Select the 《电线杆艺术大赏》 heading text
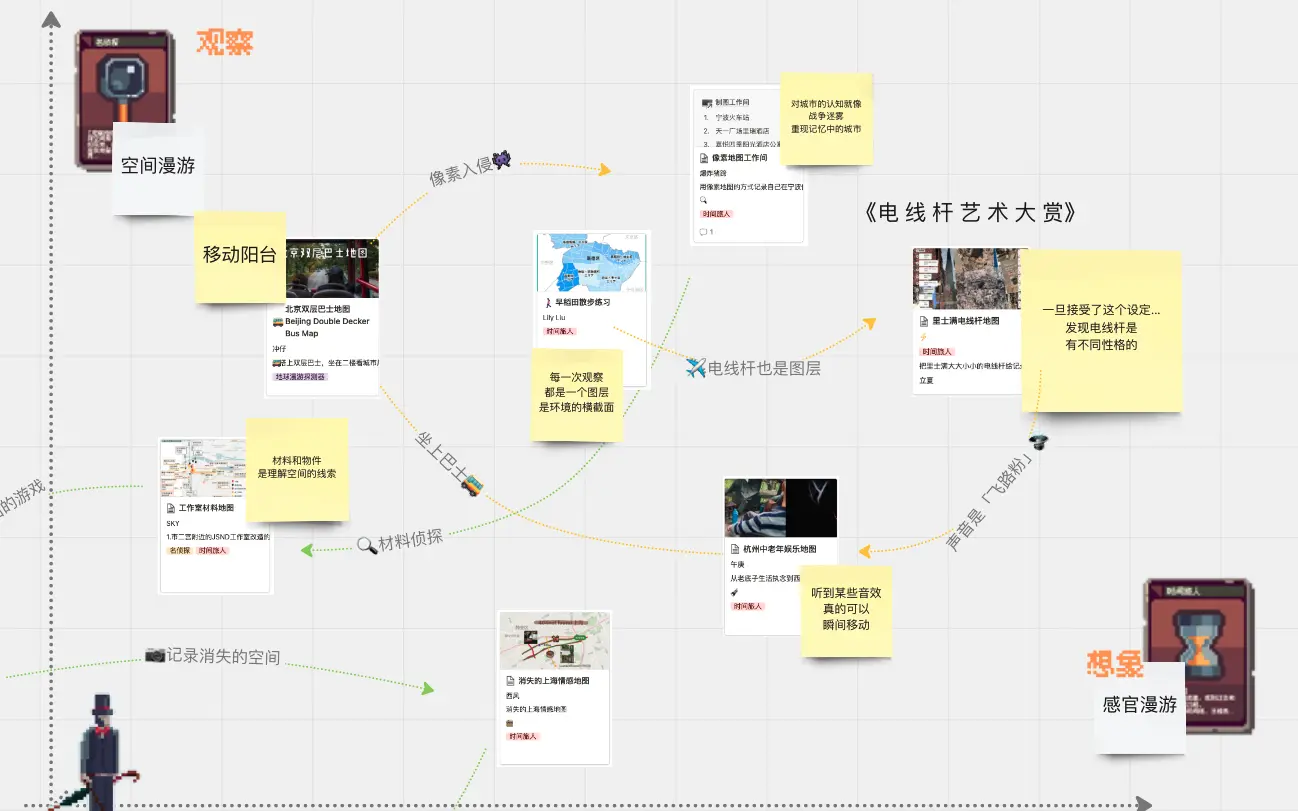 click(970, 213)
